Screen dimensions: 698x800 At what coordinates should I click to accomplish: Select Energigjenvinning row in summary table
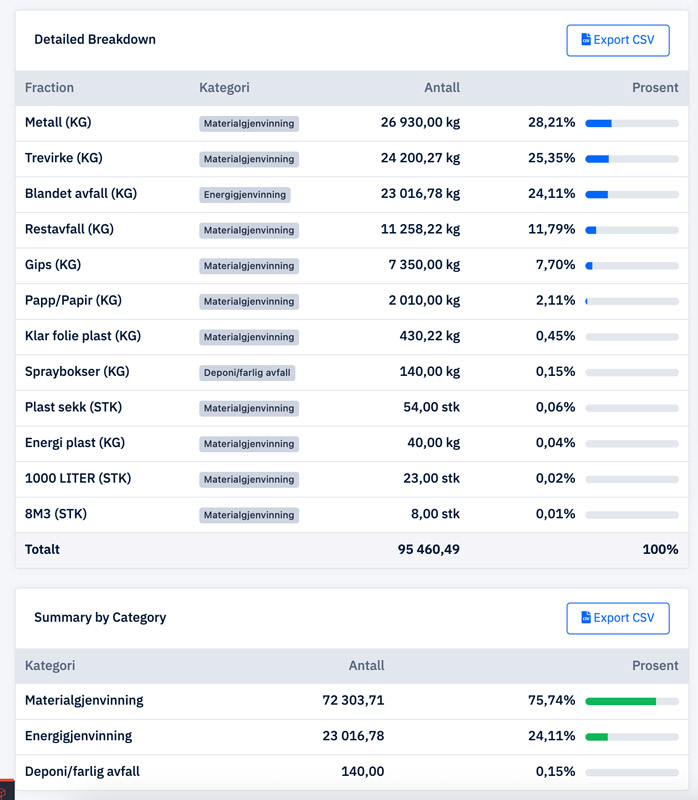pyautogui.click(x=78, y=736)
